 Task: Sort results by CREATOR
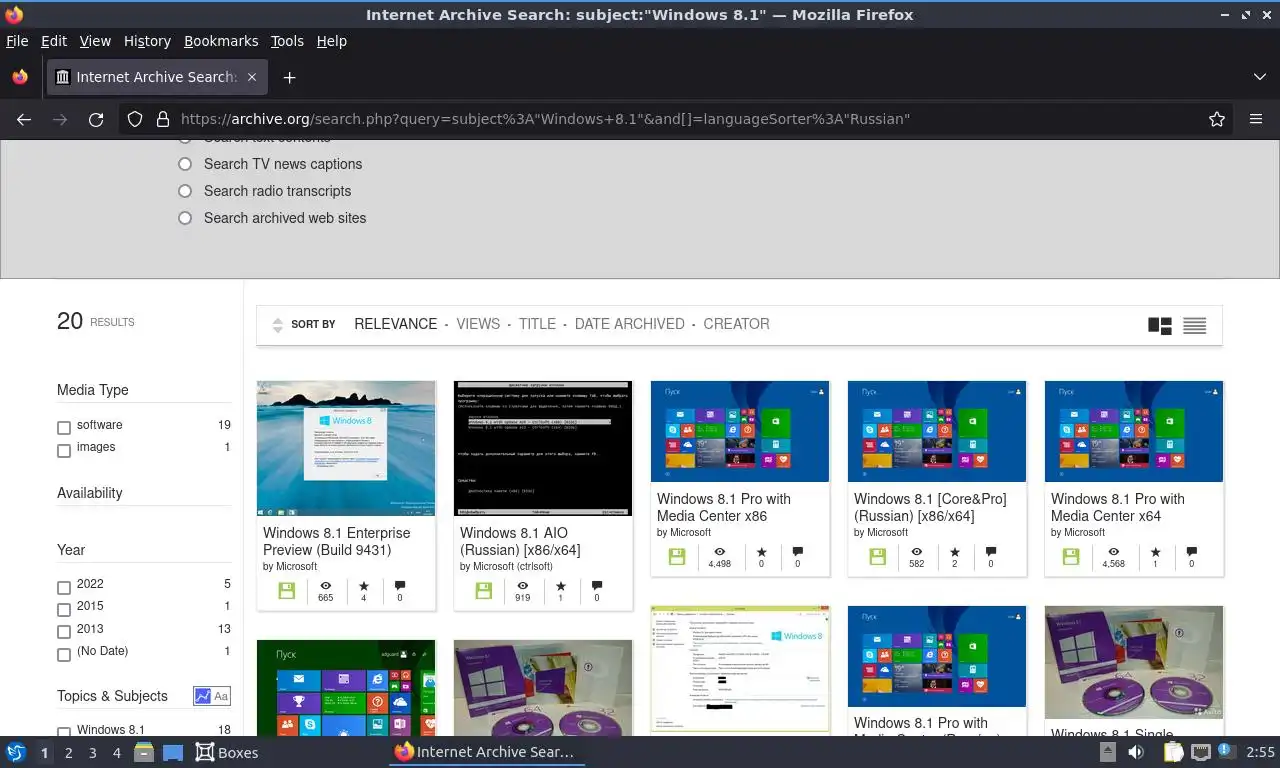tap(736, 324)
